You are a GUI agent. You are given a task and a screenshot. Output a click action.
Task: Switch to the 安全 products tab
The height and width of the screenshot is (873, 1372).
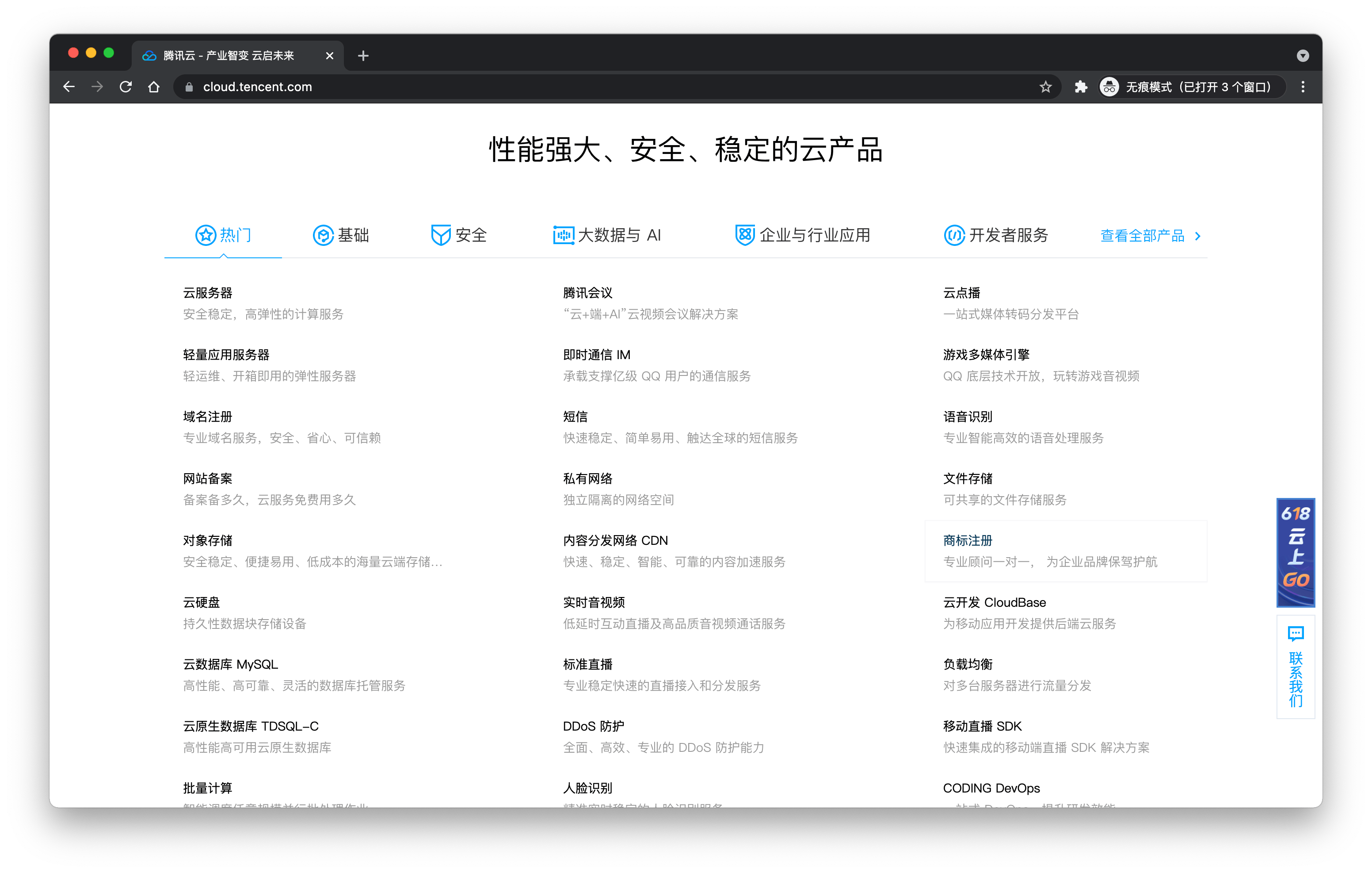click(x=459, y=235)
